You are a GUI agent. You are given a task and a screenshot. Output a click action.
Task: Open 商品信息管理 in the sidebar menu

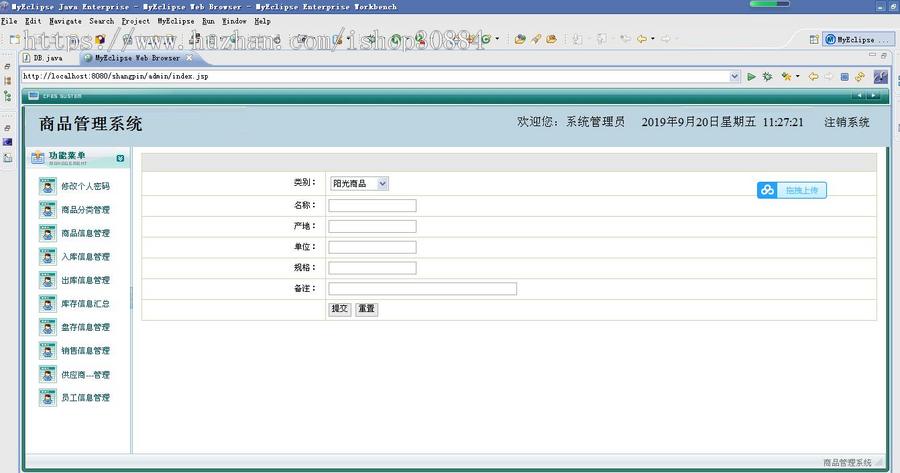point(75,233)
